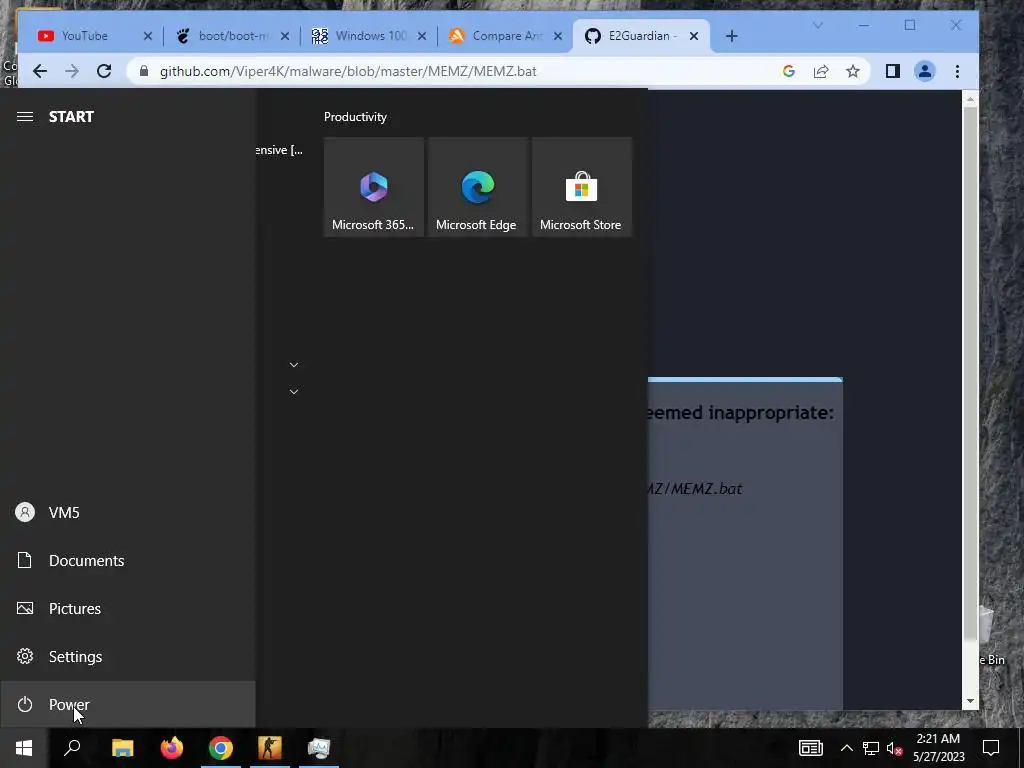The image size is (1024, 768).
Task: Reload the current page
Action: [x=104, y=71]
